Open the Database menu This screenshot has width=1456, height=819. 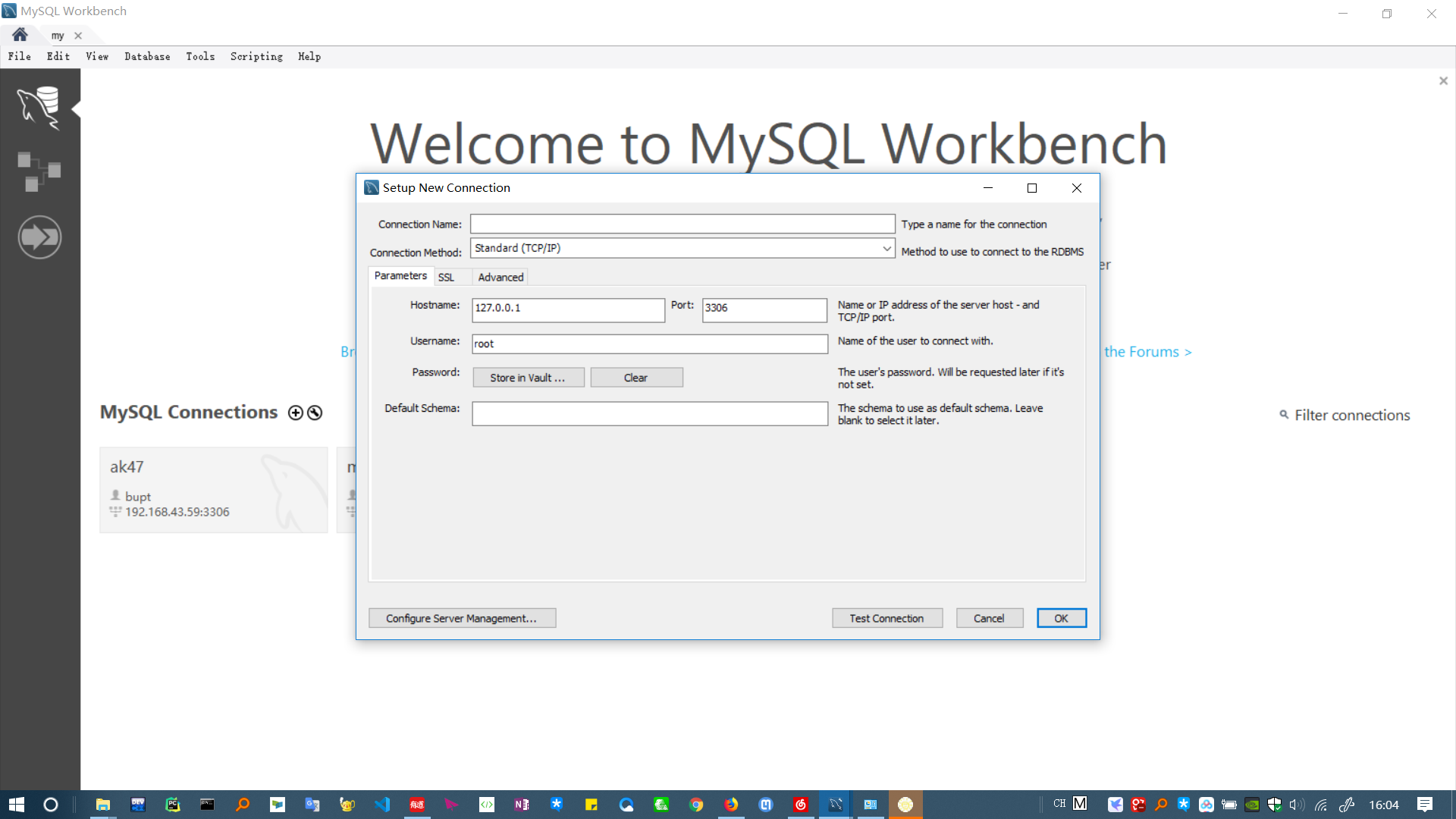(147, 56)
